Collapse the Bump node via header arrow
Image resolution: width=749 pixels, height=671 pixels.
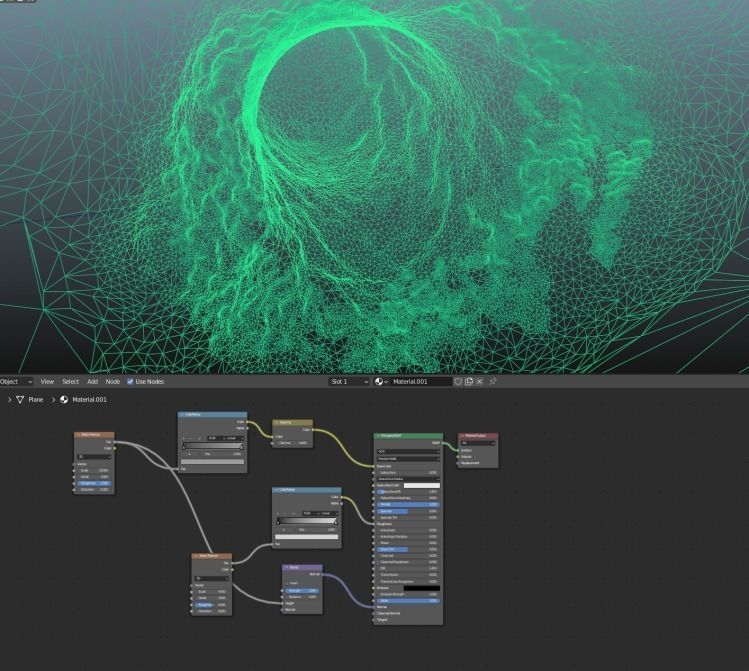click(286, 568)
